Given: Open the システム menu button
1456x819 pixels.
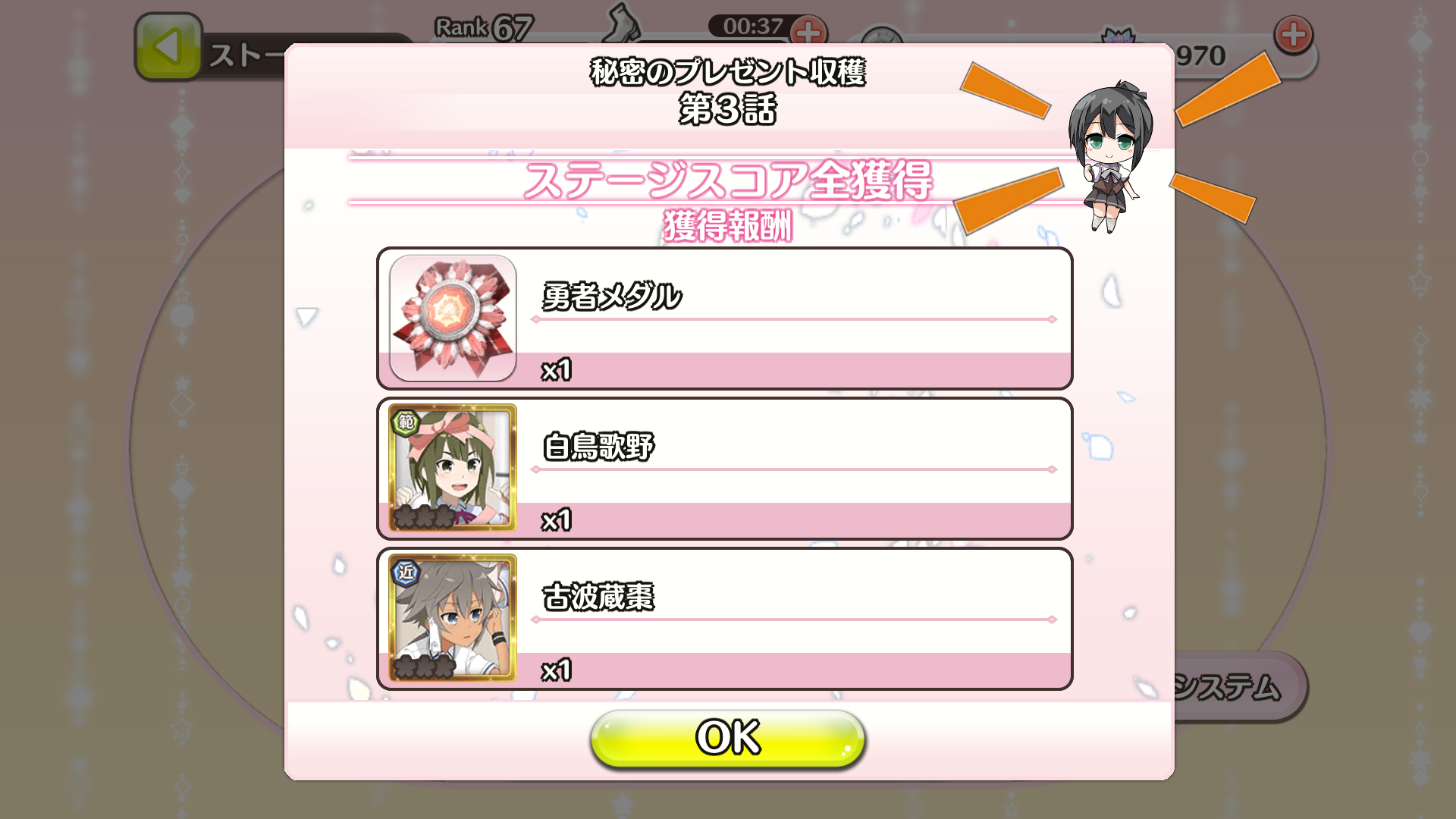Looking at the screenshot, I should (x=1238, y=686).
